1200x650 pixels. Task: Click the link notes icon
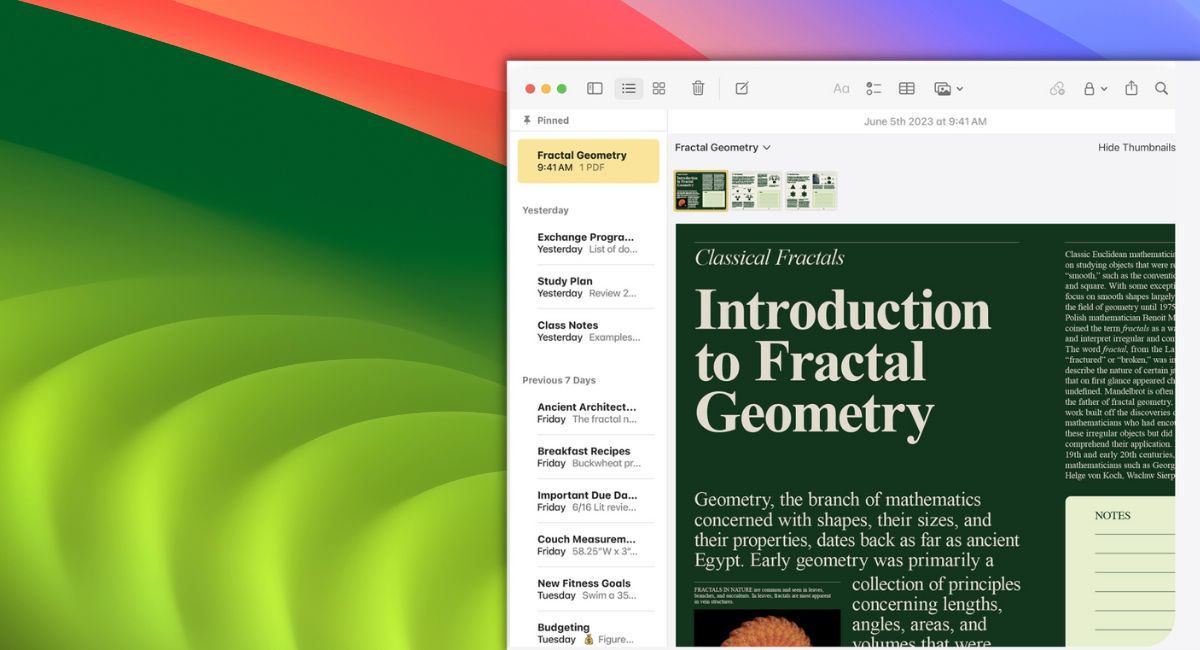(x=1057, y=88)
